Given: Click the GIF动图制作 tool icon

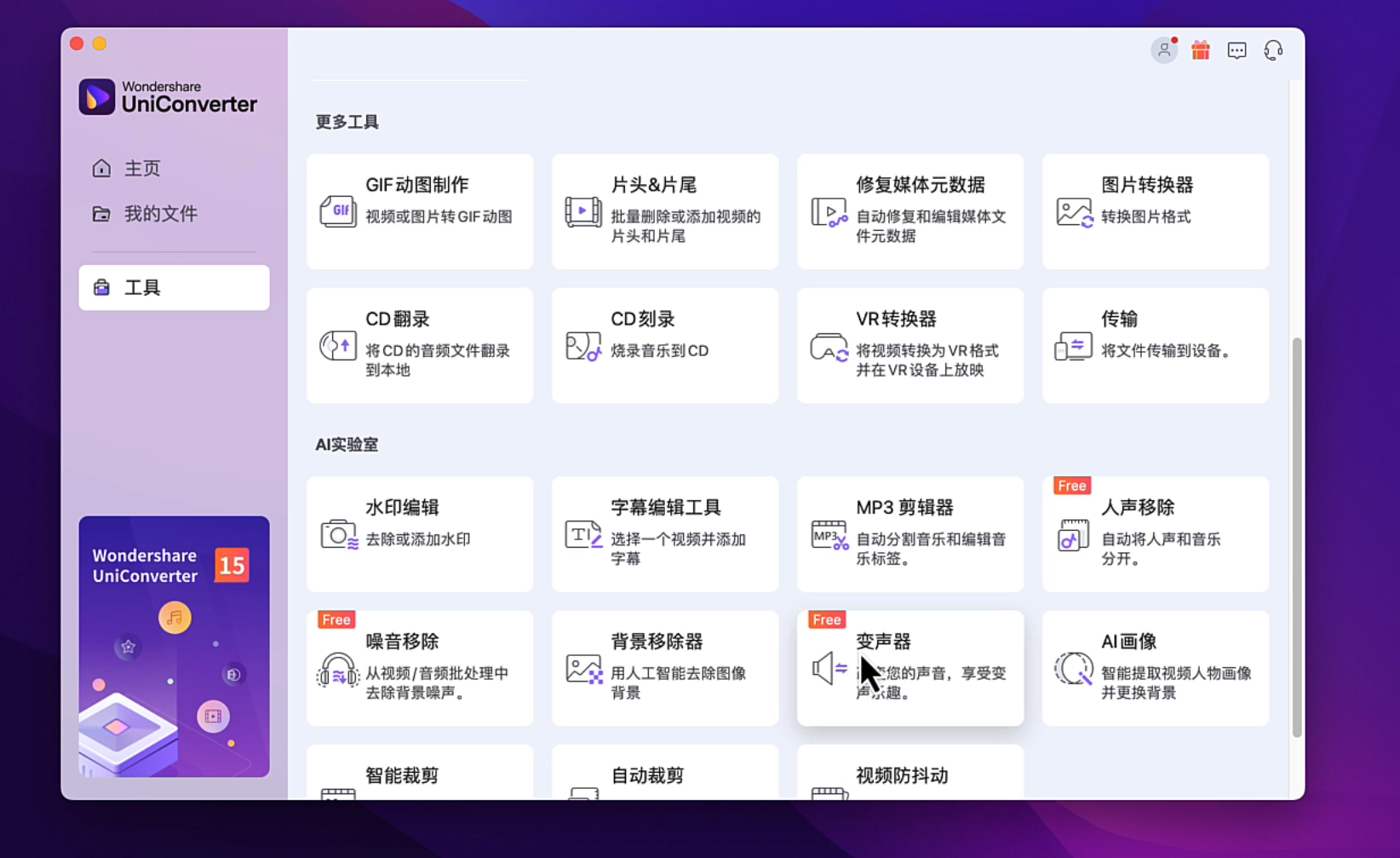Looking at the screenshot, I should (337, 210).
